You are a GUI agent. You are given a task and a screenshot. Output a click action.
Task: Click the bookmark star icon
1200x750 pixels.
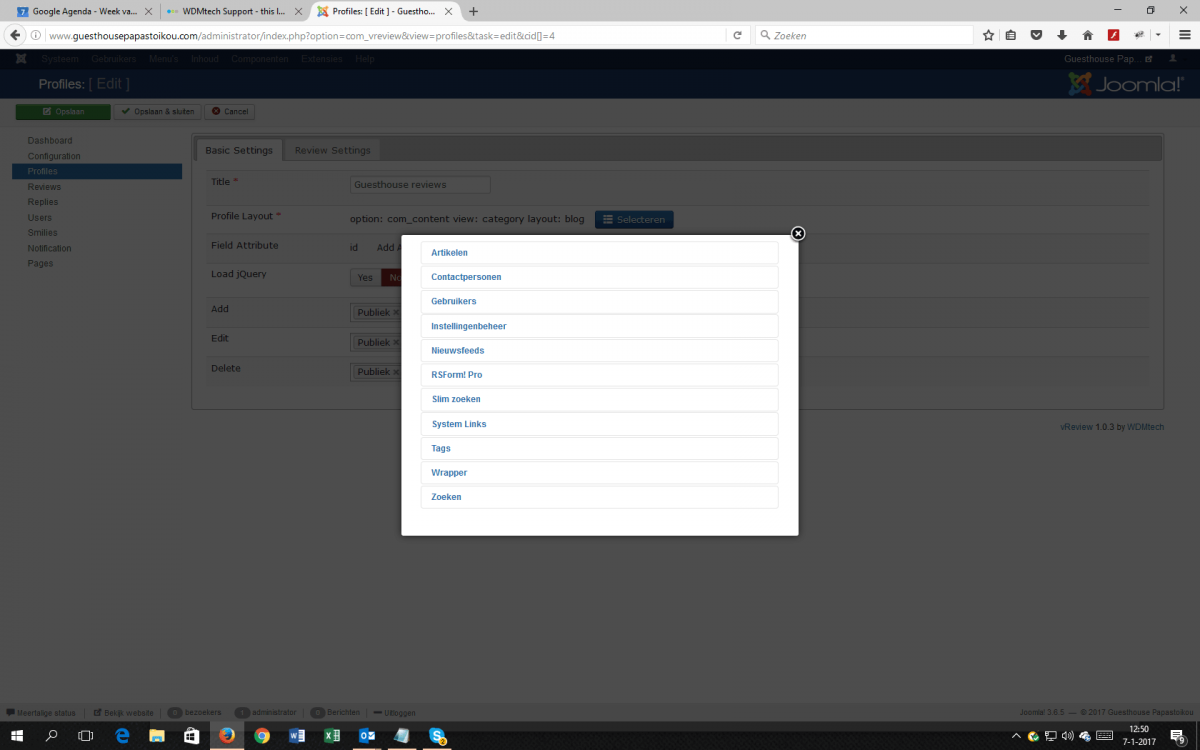coord(988,35)
